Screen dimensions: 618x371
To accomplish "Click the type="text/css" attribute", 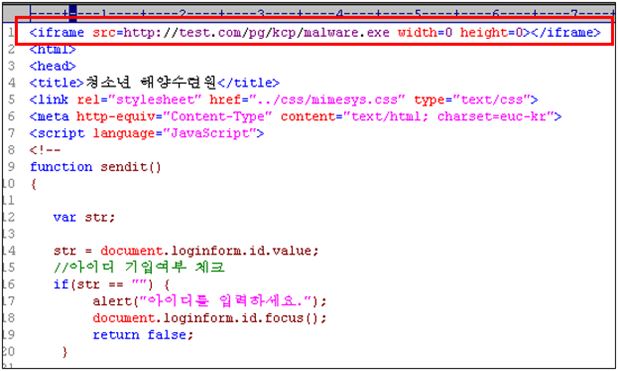I will pos(472,99).
